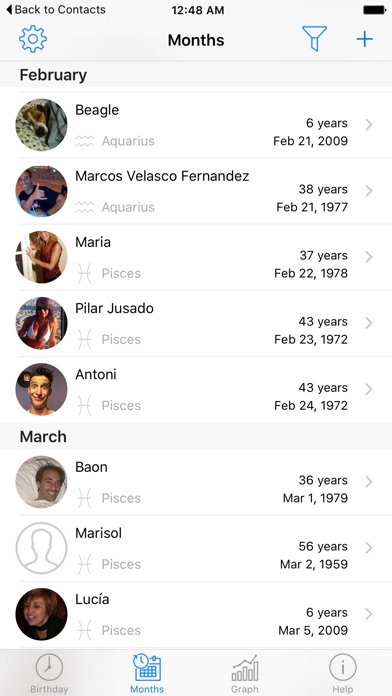Select Baon's profile thumbnail

(41, 482)
